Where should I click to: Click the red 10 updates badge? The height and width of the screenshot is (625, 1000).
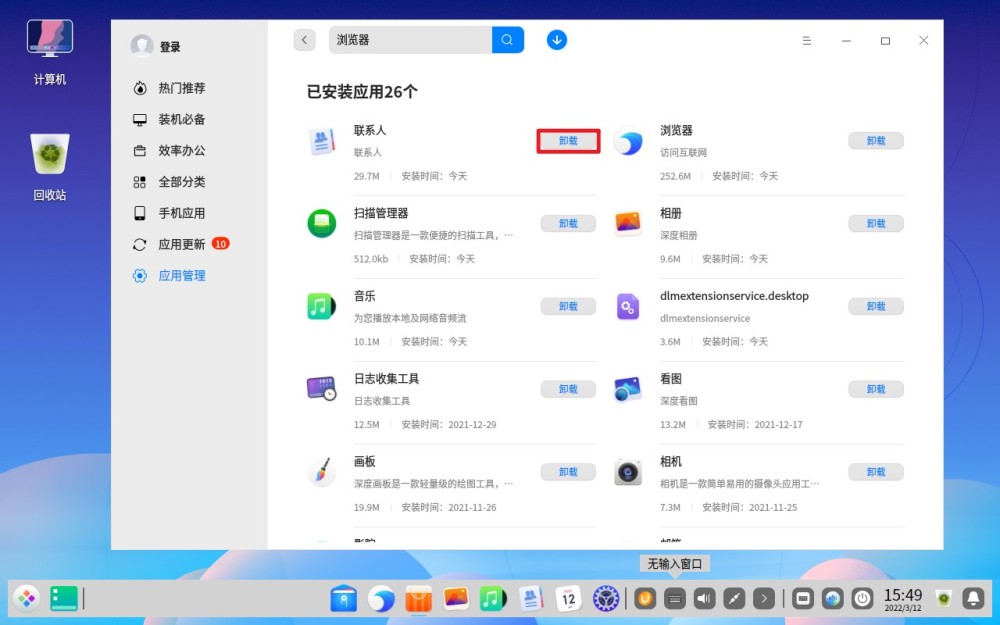[221, 244]
